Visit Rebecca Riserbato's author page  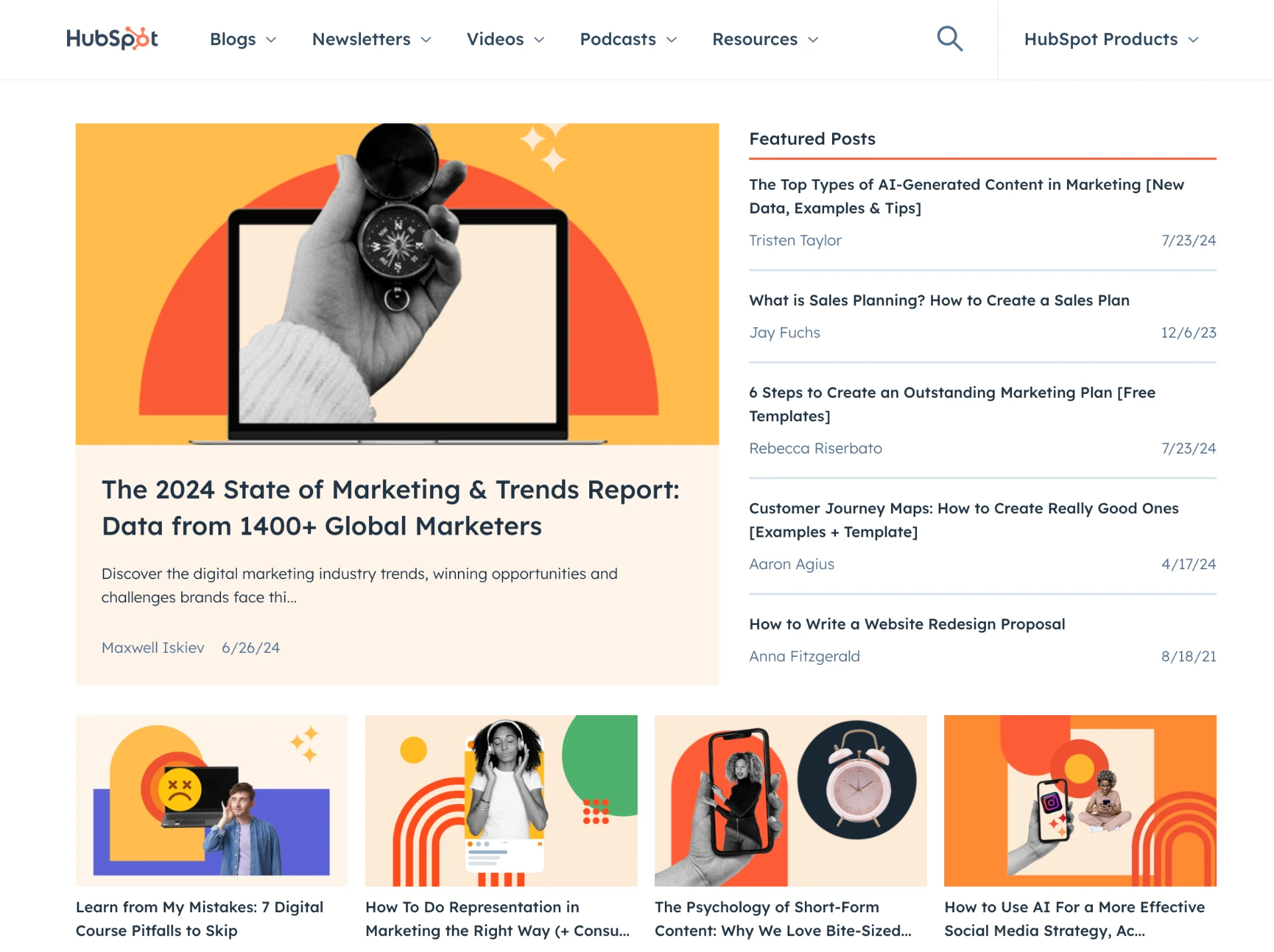(x=815, y=448)
